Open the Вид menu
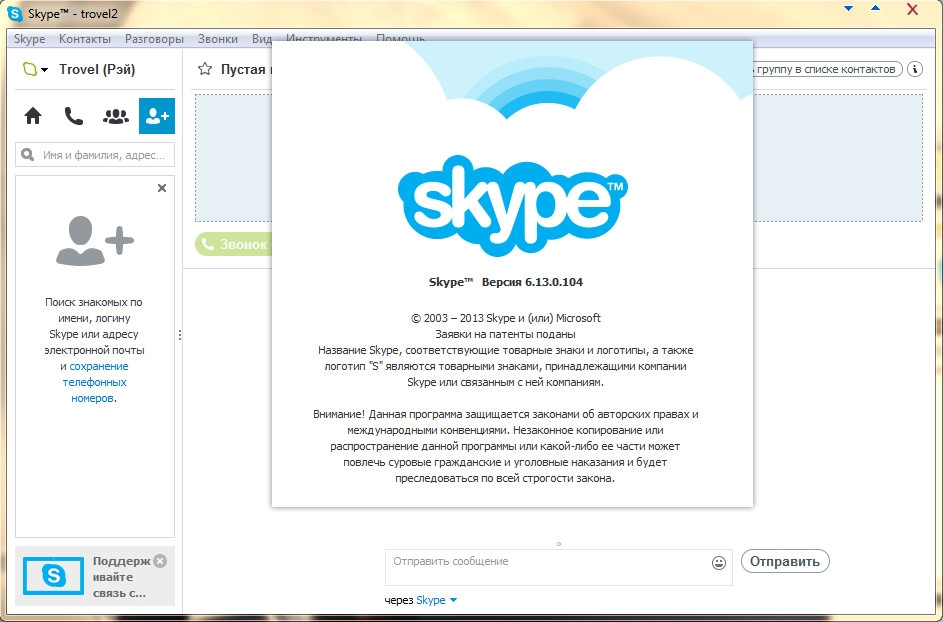Viewport: 943px width, 622px height. pyautogui.click(x=262, y=39)
